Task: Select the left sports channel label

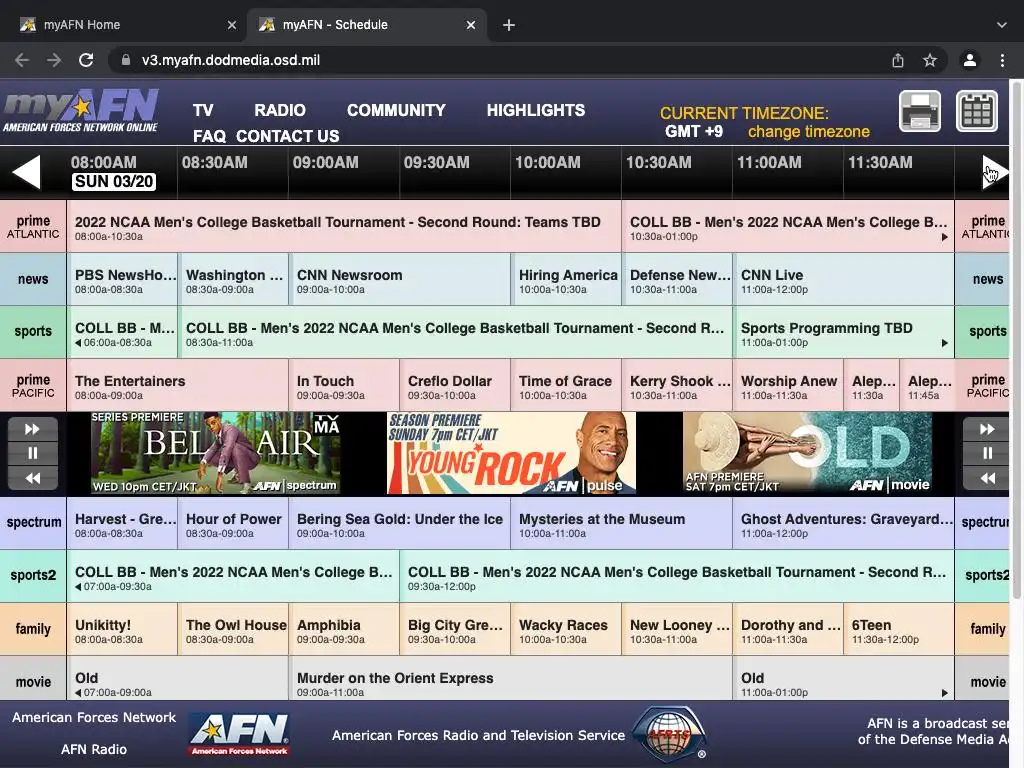Action: point(33,332)
